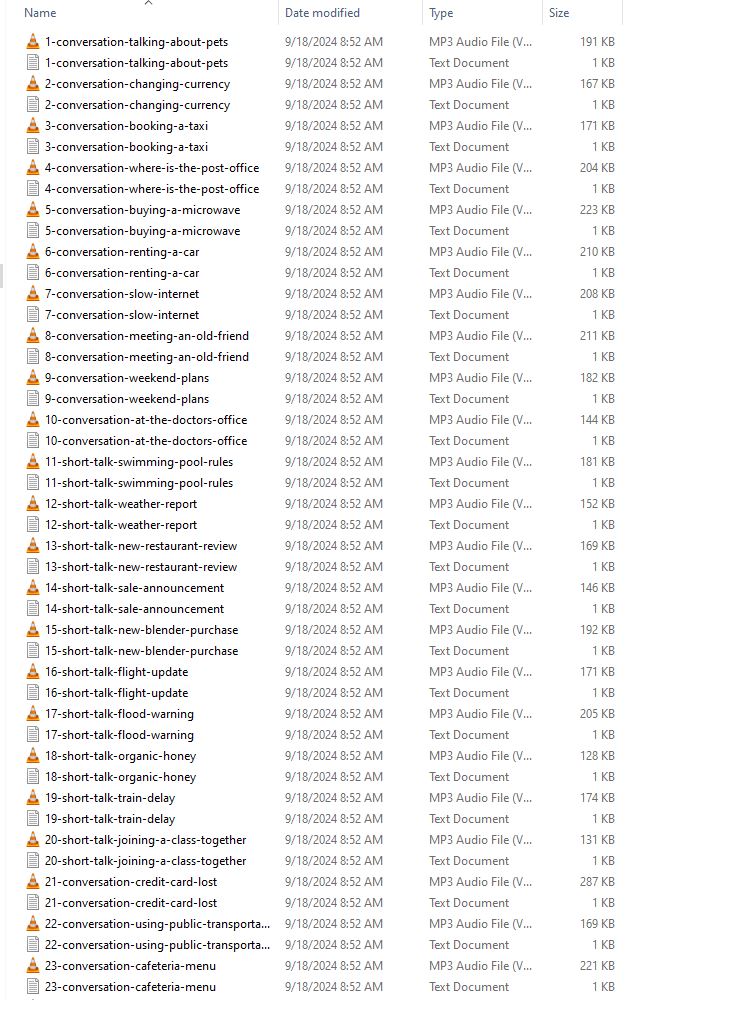Image resolution: width=752 pixels, height=1017 pixels.
Task: Sort by the Date modified column header
Action: pyautogui.click(x=322, y=13)
